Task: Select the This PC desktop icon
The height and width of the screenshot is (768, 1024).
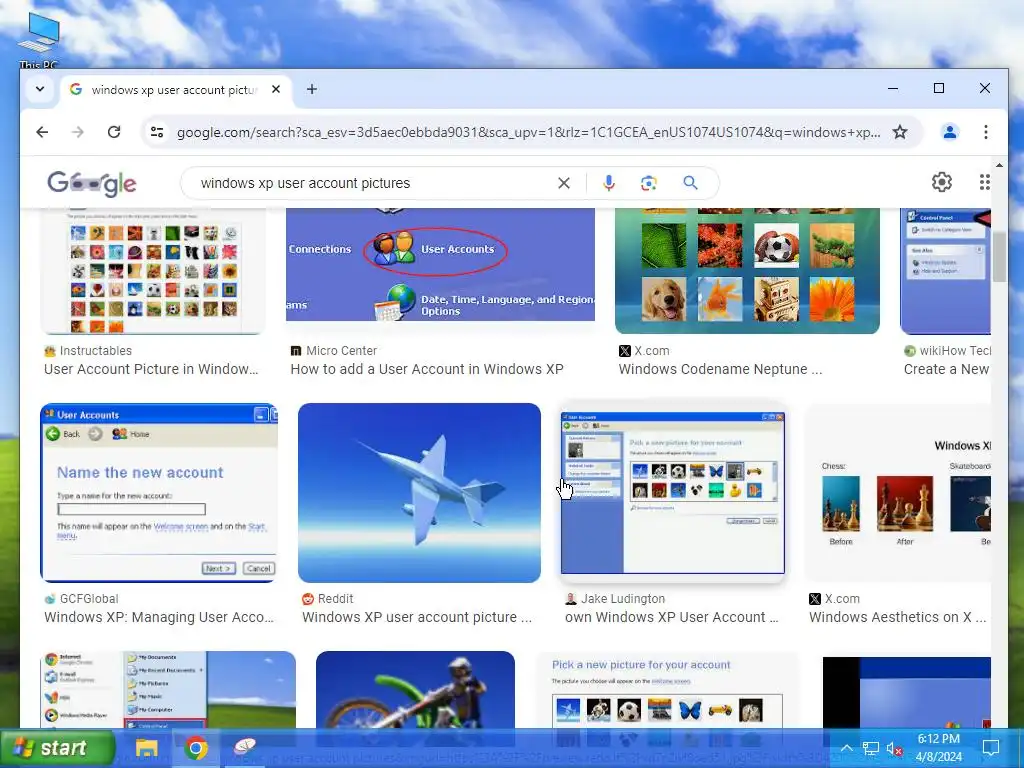Action: [x=39, y=40]
